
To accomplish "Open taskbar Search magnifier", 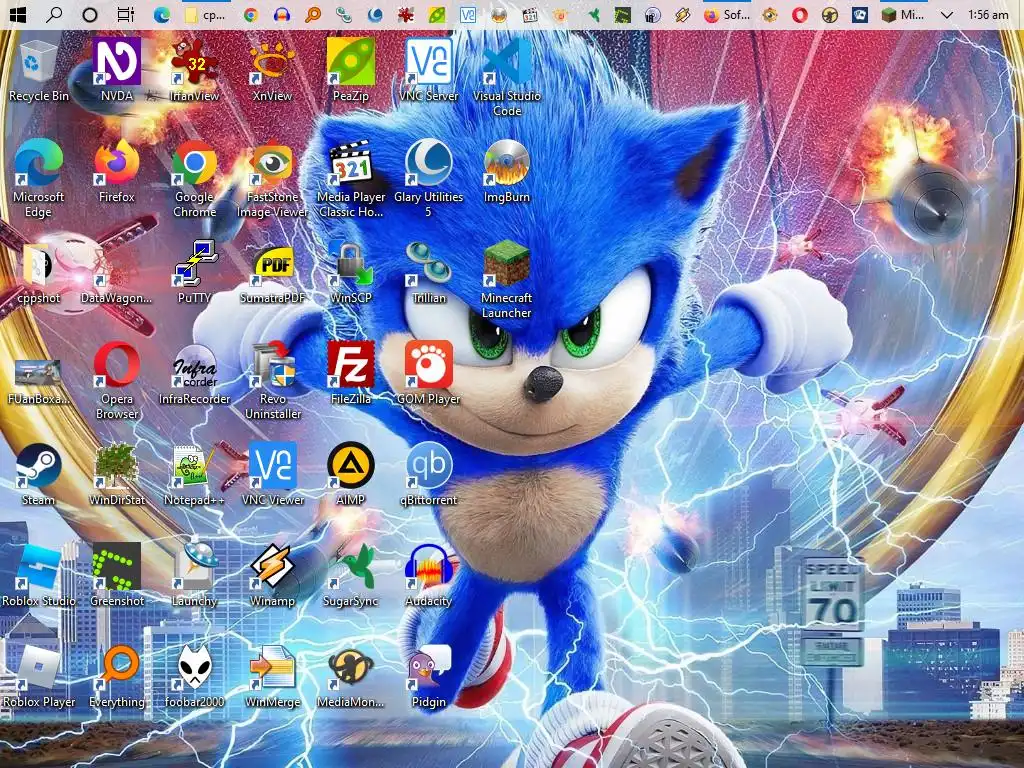I will (54, 14).
